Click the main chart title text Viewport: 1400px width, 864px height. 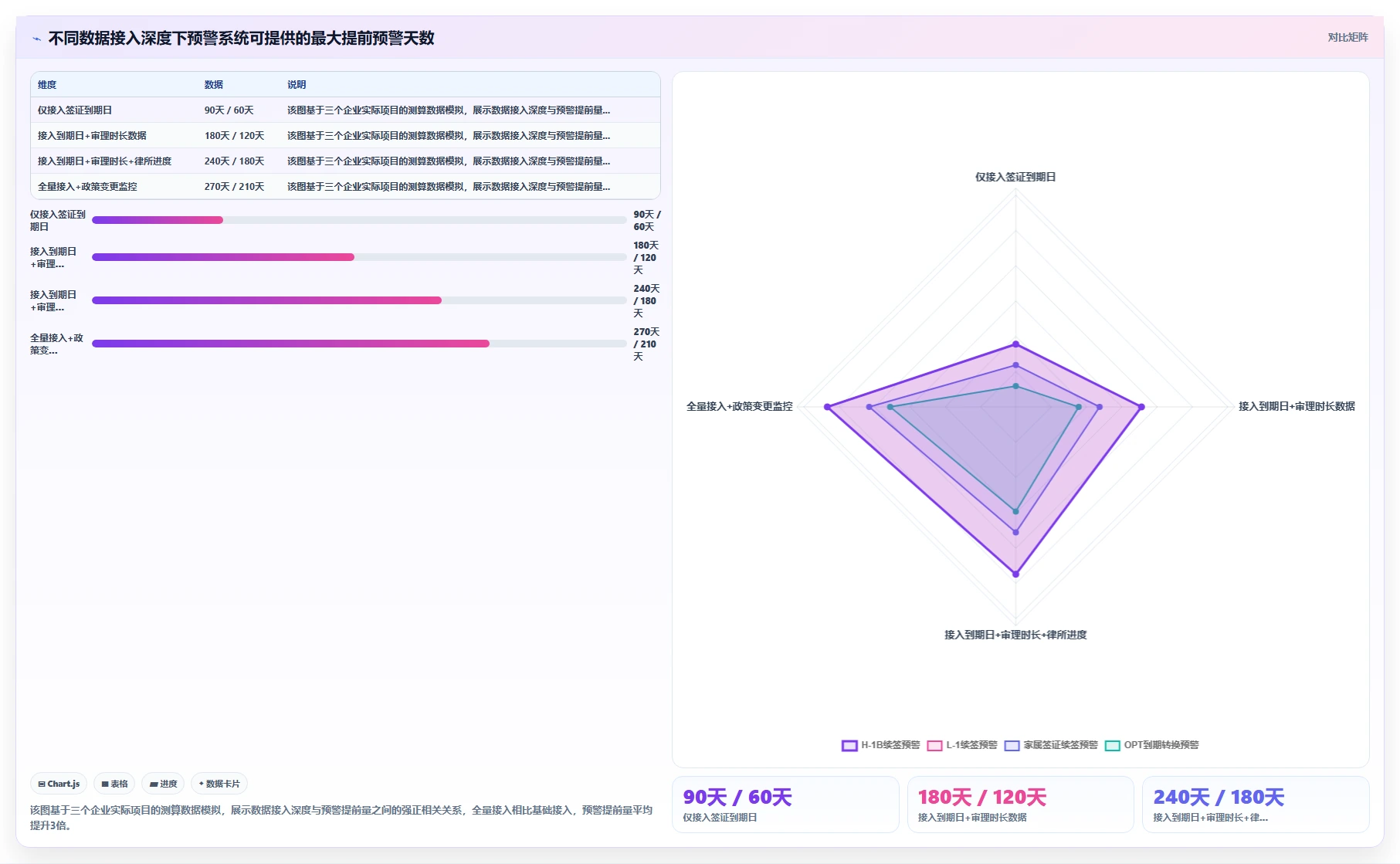242,38
